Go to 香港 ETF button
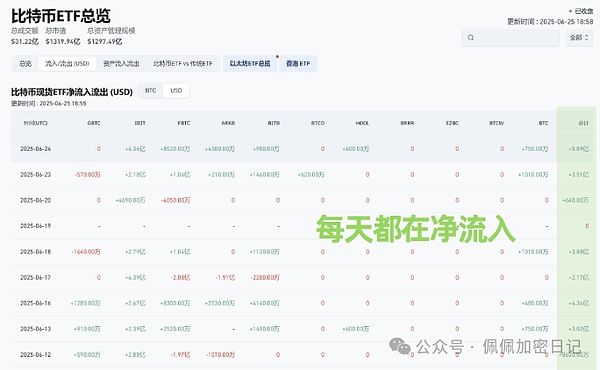Screen dimensions: 600x370 [298, 64]
